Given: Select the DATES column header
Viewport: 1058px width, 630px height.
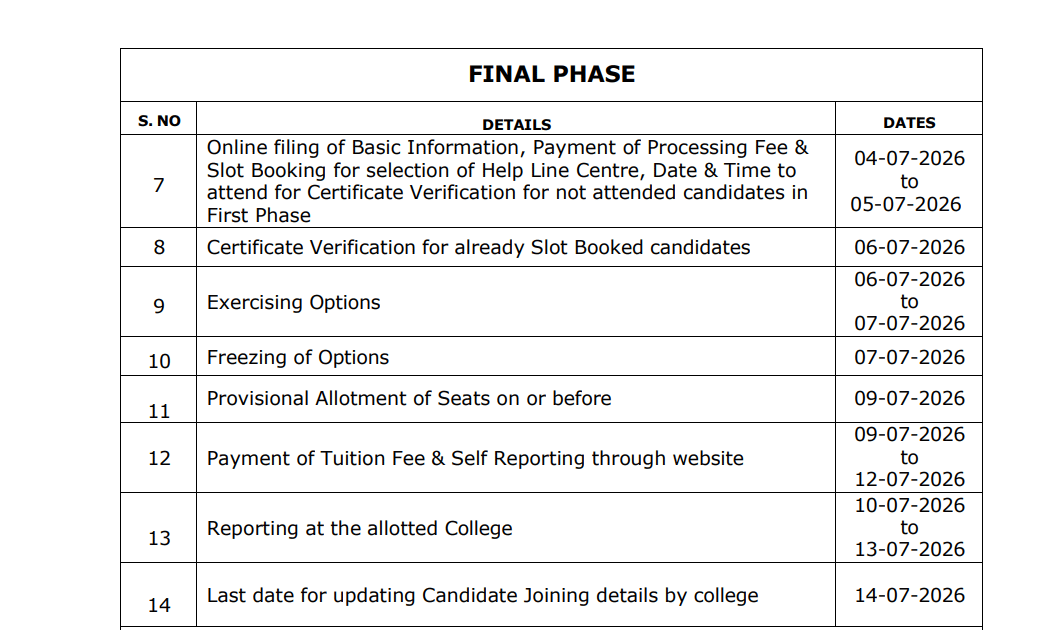Looking at the screenshot, I should point(909,123).
